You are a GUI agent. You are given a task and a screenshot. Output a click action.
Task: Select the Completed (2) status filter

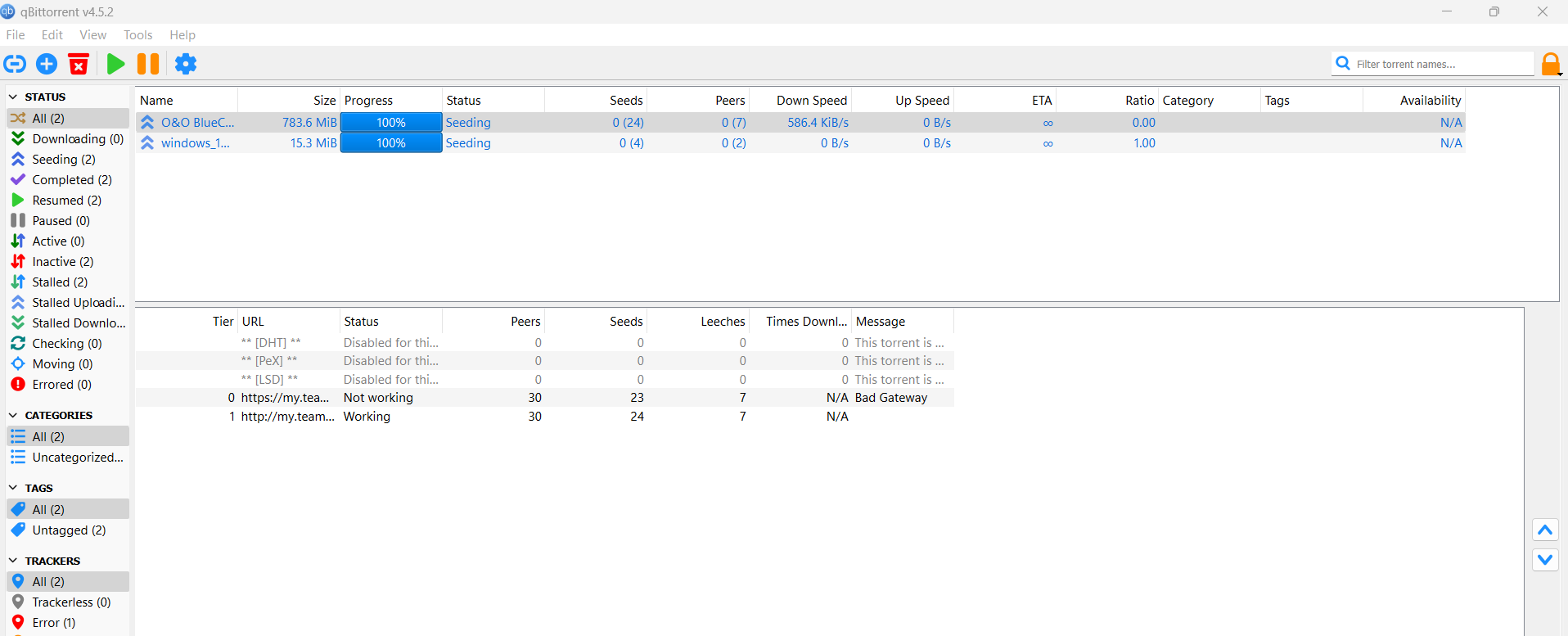pyautogui.click(x=68, y=180)
